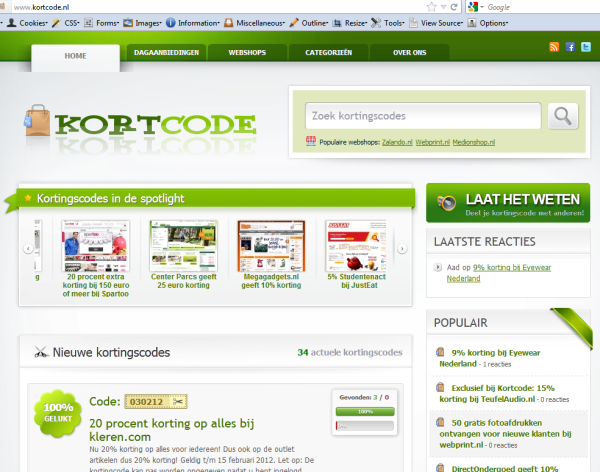This screenshot has height=472, width=600.
Task: Click the Medionshop.nl popular webshop link
Action: coord(474,142)
